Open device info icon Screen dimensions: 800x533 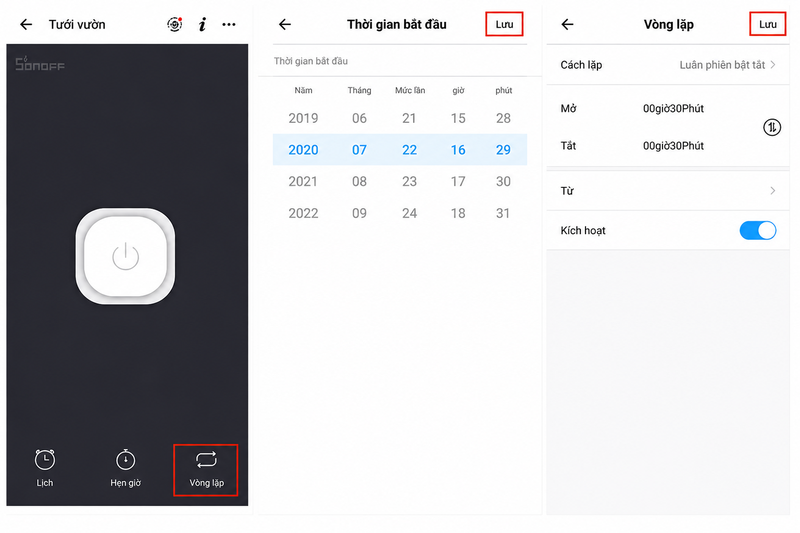tap(203, 24)
